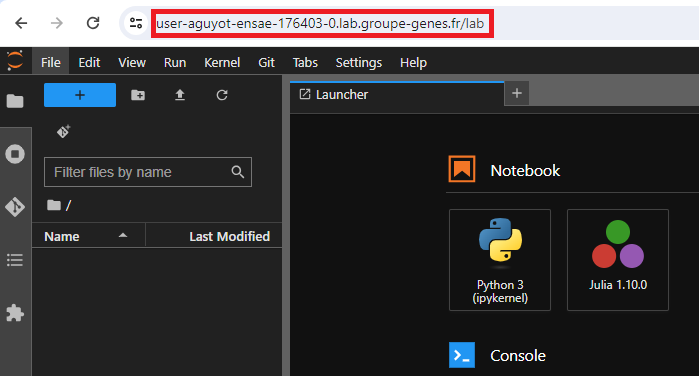The image size is (699, 376).
Task: Open the Tabs menu
Action: click(305, 62)
